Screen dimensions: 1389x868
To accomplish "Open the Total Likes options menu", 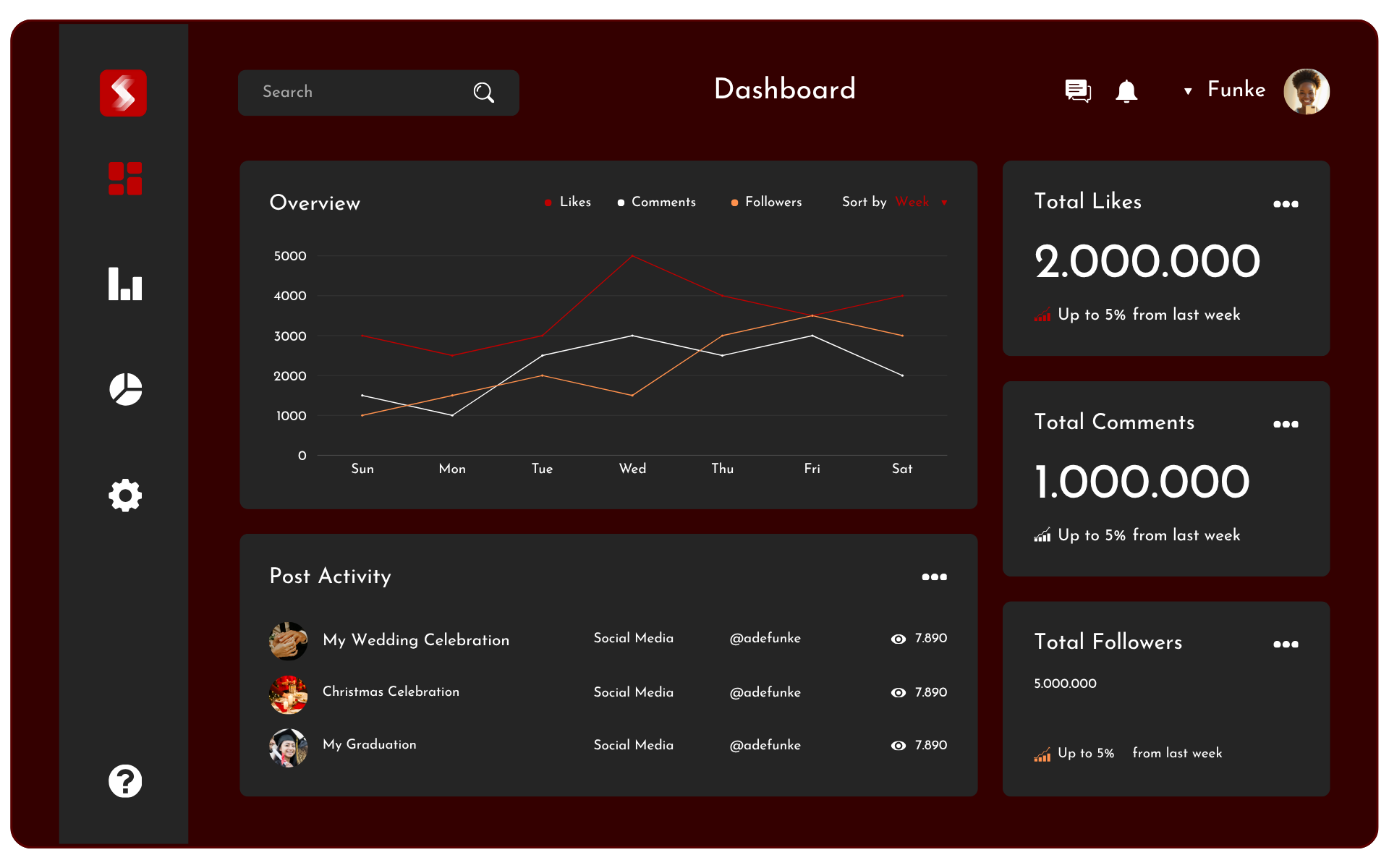I will [x=1286, y=204].
